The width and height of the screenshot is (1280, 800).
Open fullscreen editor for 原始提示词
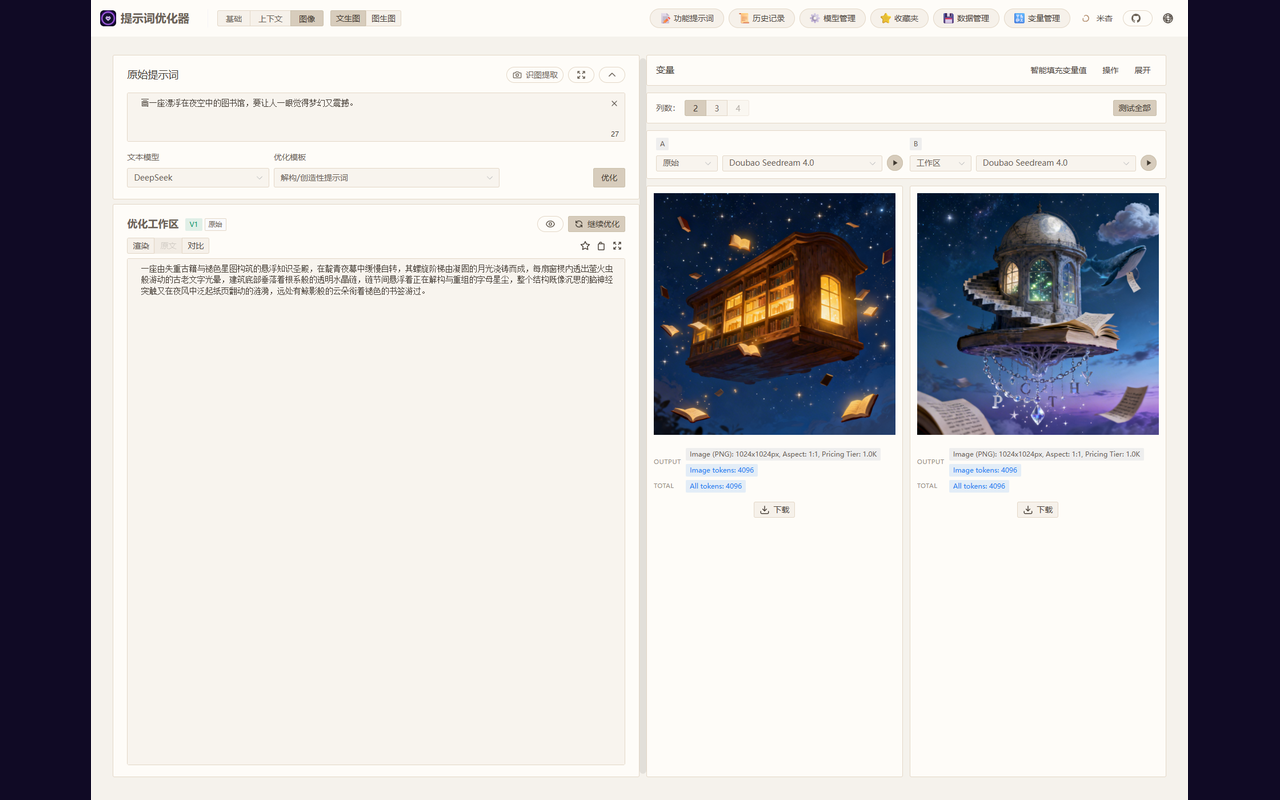point(581,75)
